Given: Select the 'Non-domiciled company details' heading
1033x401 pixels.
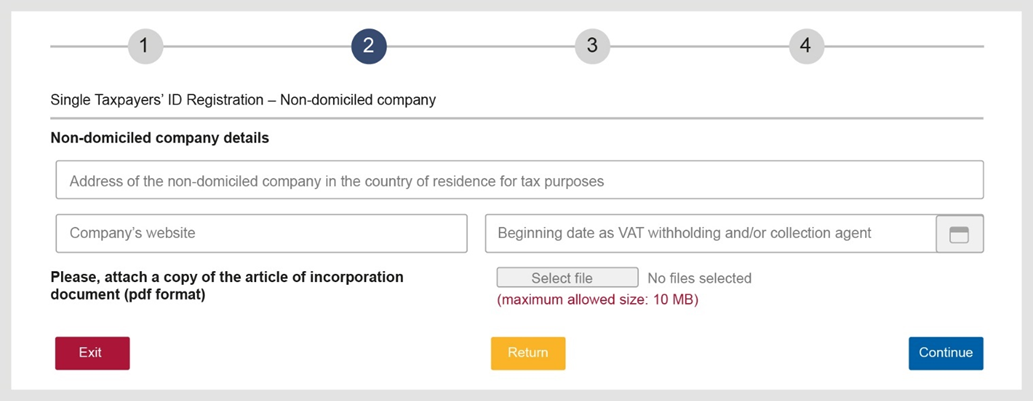Looking at the screenshot, I should click(x=159, y=139).
